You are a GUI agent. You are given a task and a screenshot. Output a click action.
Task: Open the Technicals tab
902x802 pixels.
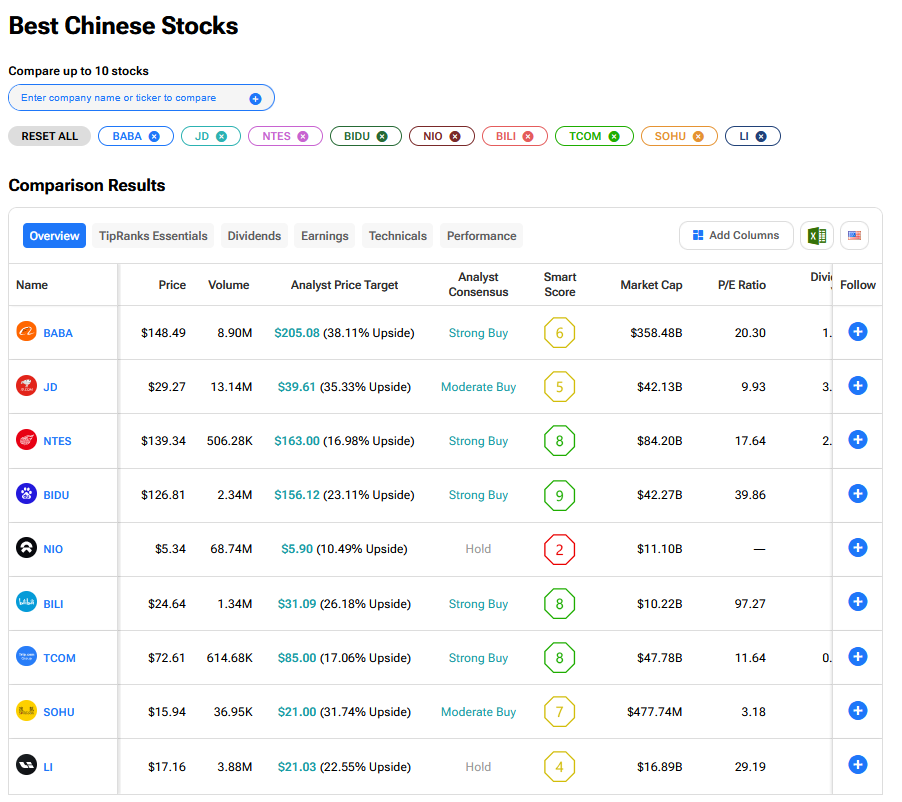point(397,236)
